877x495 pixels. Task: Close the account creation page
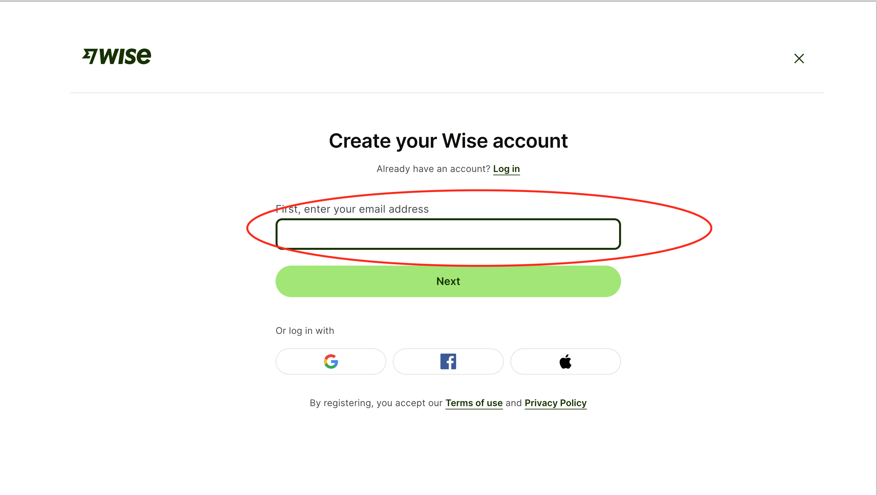coord(799,59)
